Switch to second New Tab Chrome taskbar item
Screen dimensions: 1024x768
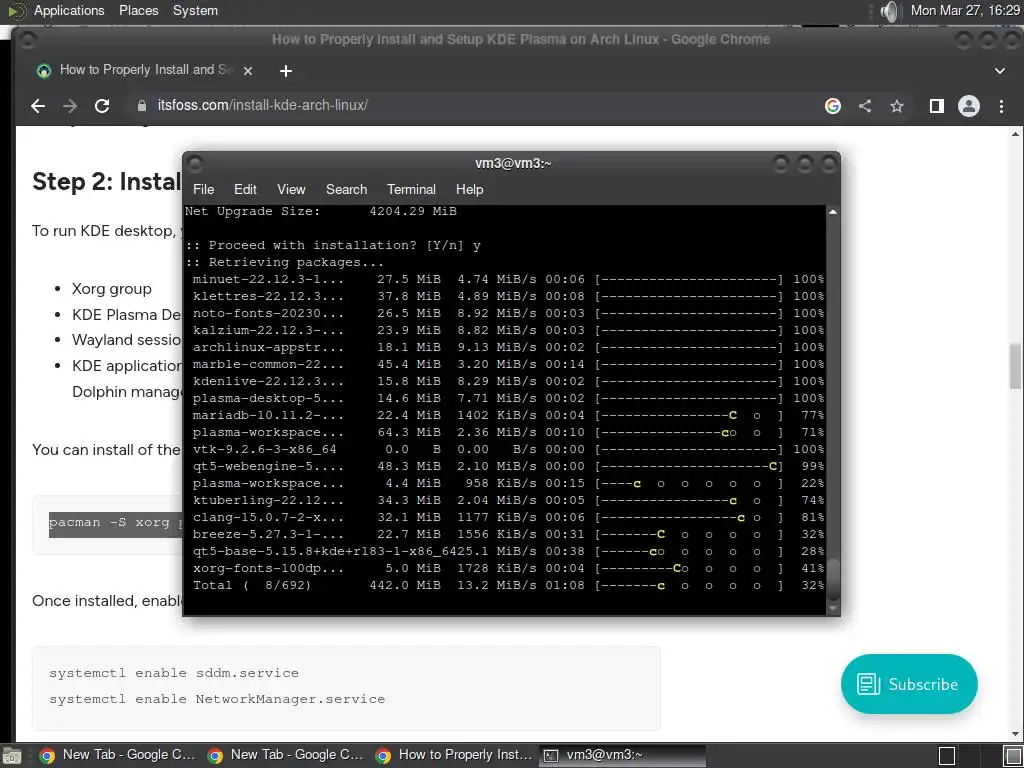285,755
